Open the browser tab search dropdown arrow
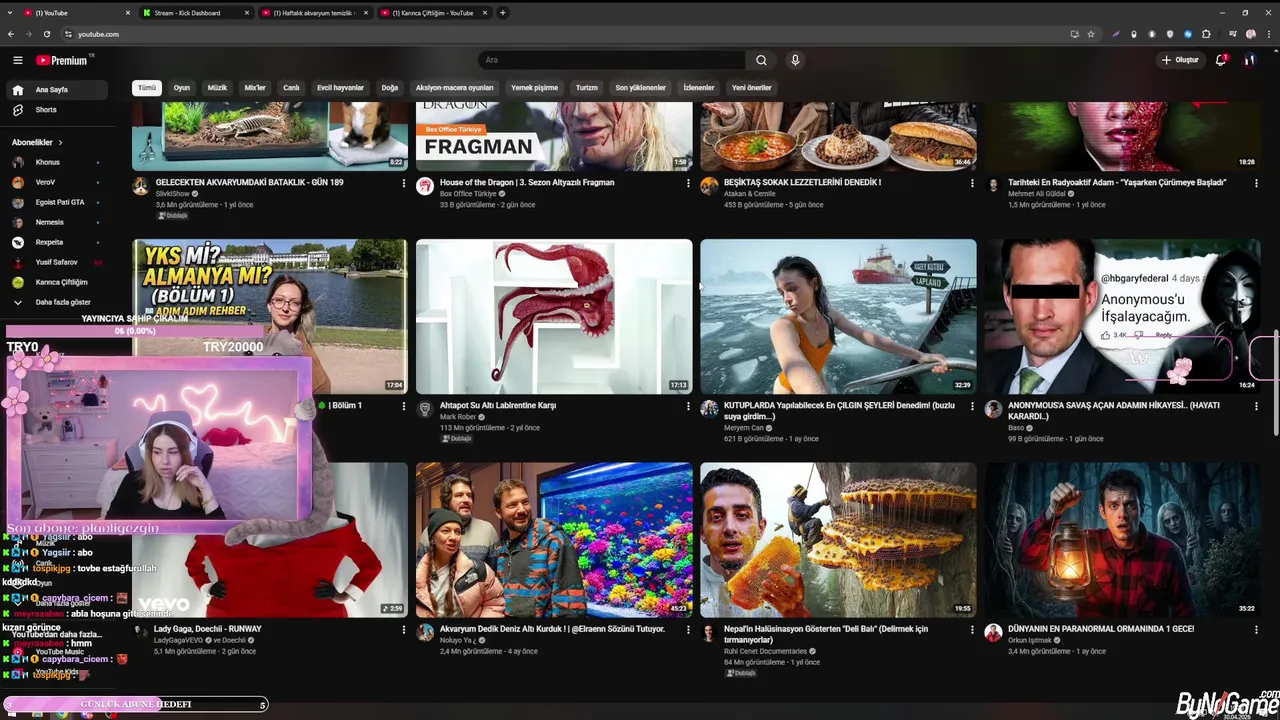 [11, 13]
